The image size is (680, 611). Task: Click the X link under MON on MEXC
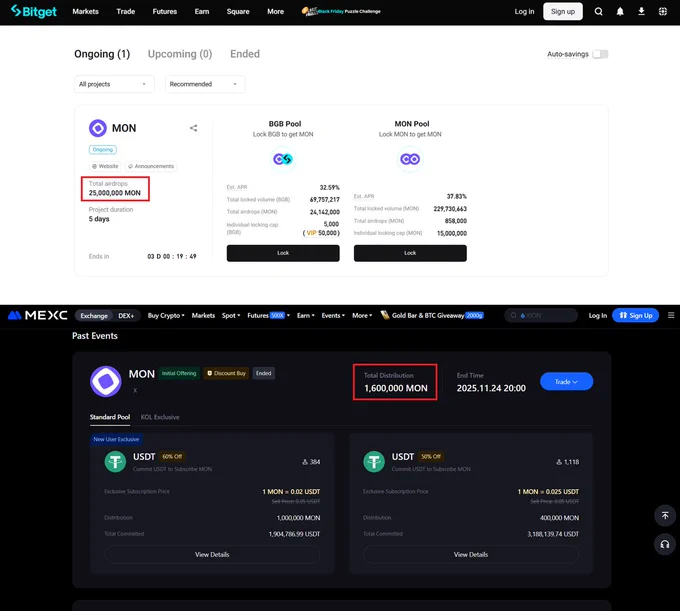tap(135, 390)
